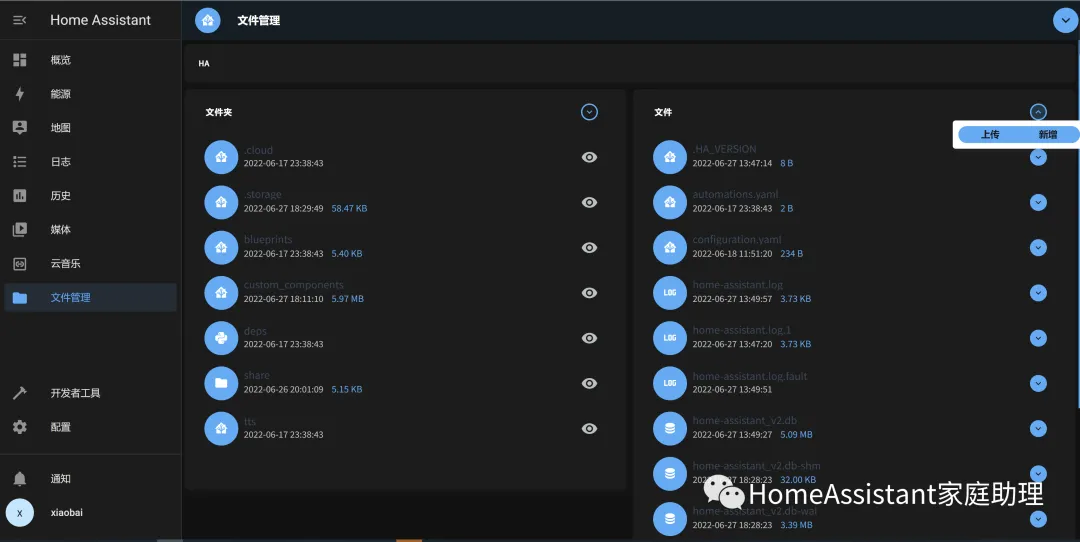This screenshot has width=1080, height=542.
Task: Open the configuration.yaml file name
Action: coord(737,240)
